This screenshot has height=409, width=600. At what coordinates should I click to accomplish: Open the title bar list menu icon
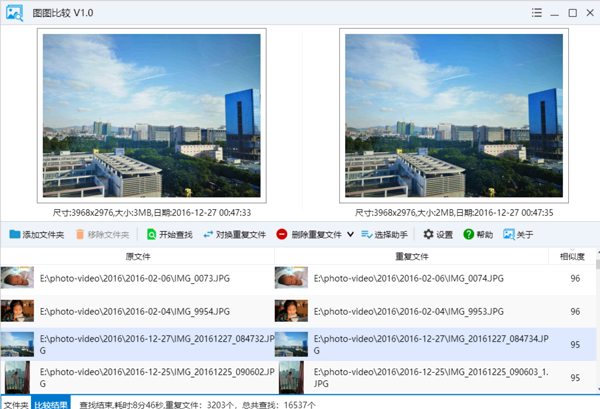[536, 13]
